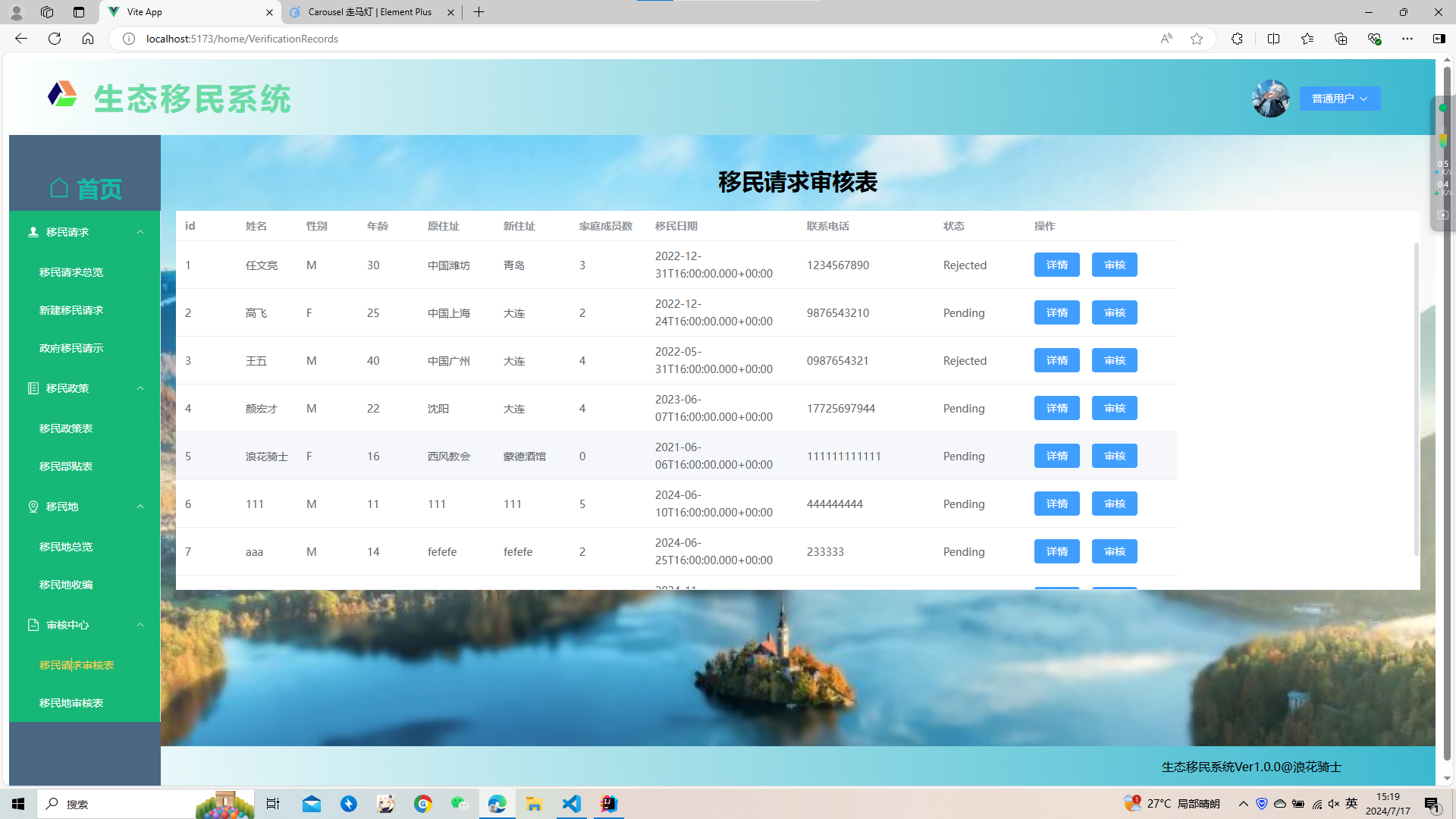Click the table's vertical scrollbar
The image size is (1456, 819).
1416,400
